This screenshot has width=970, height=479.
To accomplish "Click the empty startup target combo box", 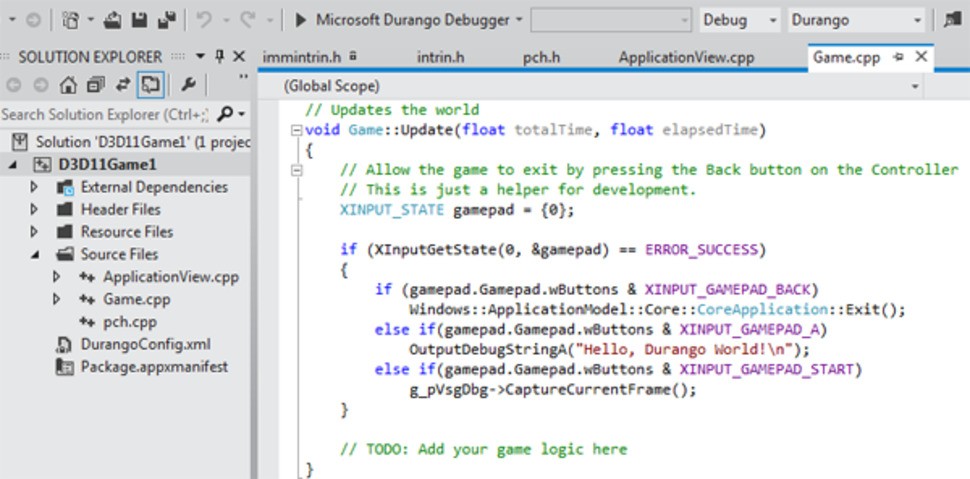I will pyautogui.click(x=611, y=20).
